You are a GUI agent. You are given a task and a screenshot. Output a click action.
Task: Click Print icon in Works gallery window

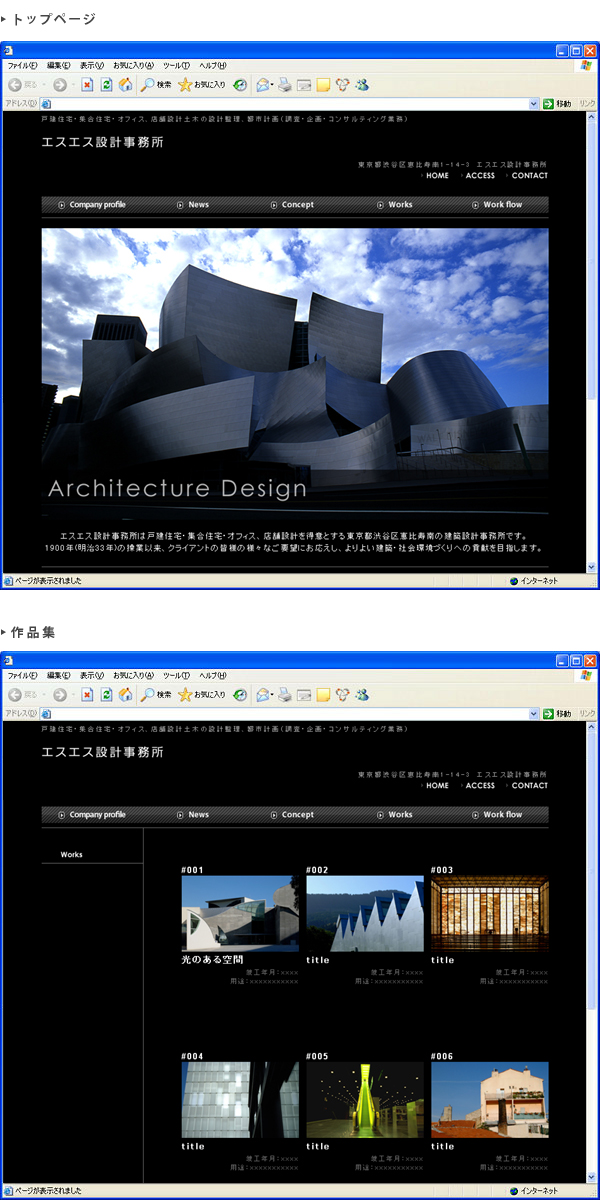tap(285, 695)
